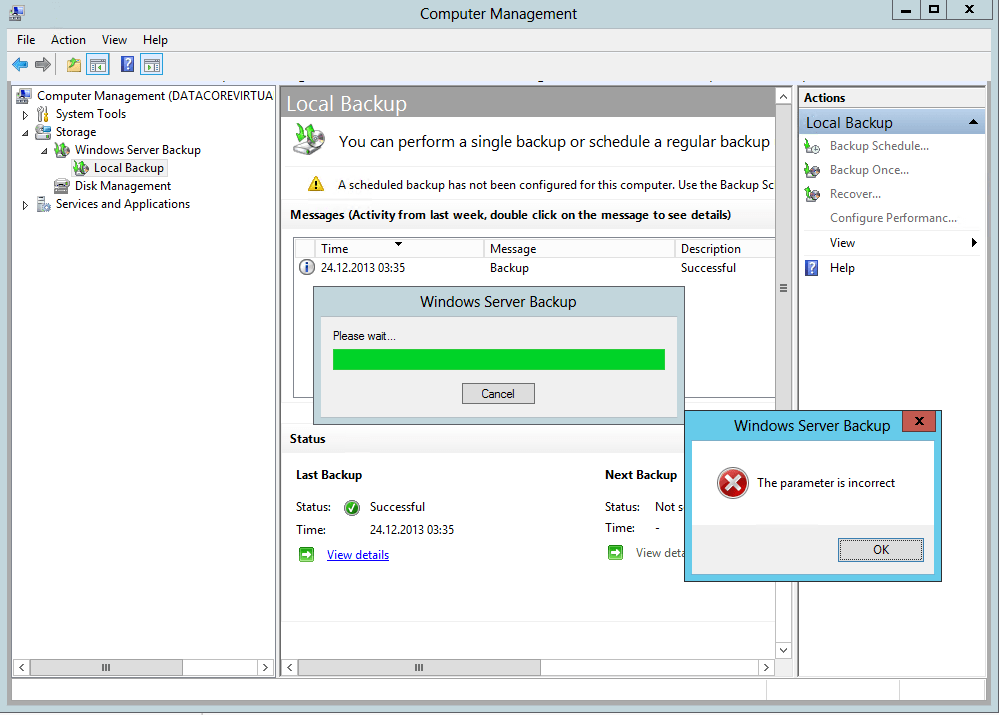The height and width of the screenshot is (715, 999).
Task: Click the information icon on the Backup message row
Action: click(x=306, y=267)
